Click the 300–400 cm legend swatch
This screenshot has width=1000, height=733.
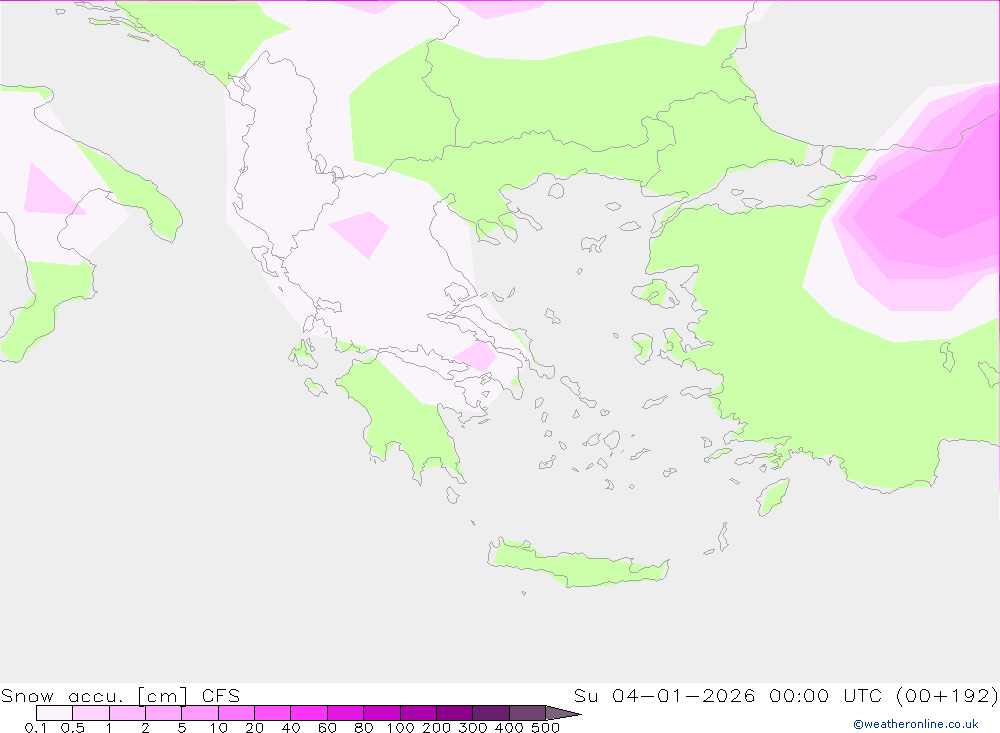tap(491, 713)
